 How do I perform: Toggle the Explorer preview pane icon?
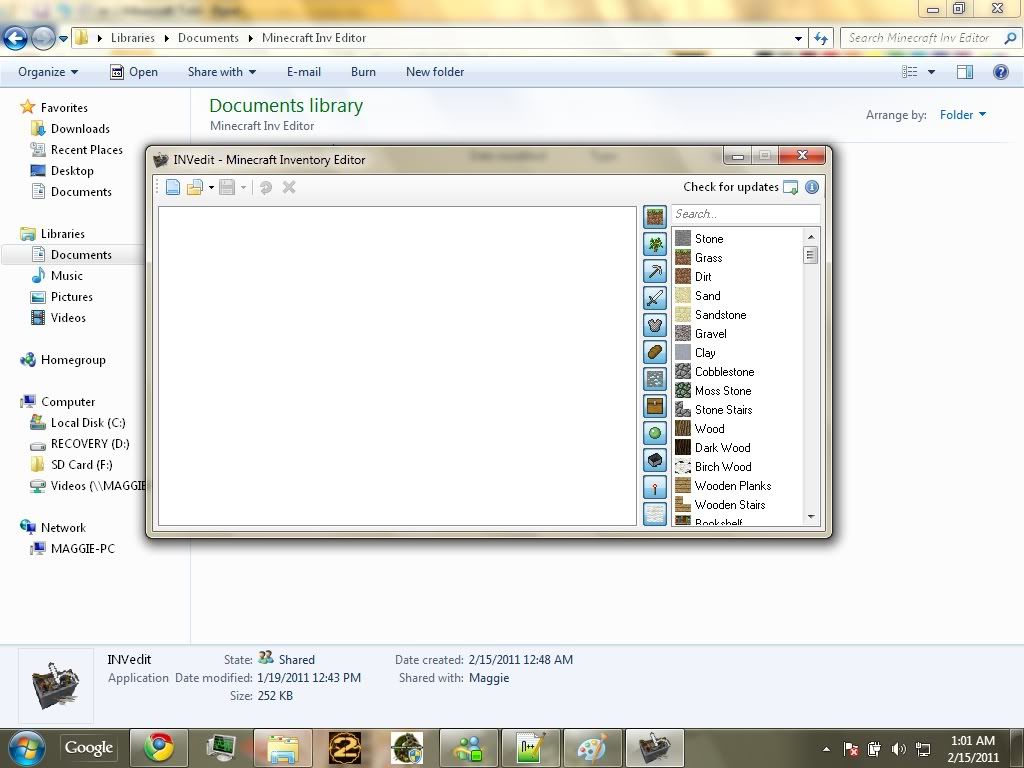tap(965, 72)
